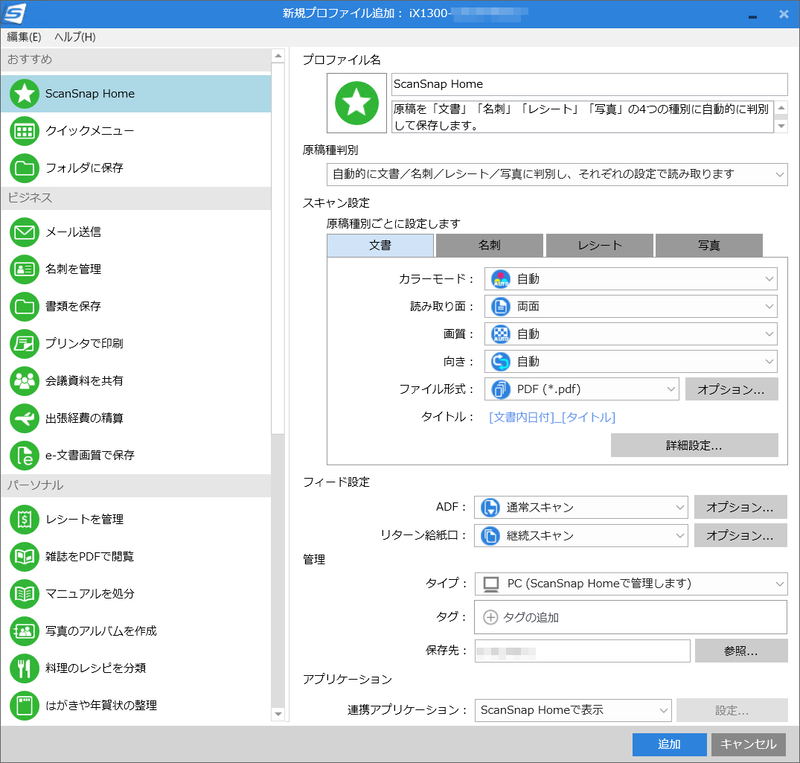Screen dimensions: 800x763
Task: Select the 名刺を管理 card icon
Action: click(24, 269)
